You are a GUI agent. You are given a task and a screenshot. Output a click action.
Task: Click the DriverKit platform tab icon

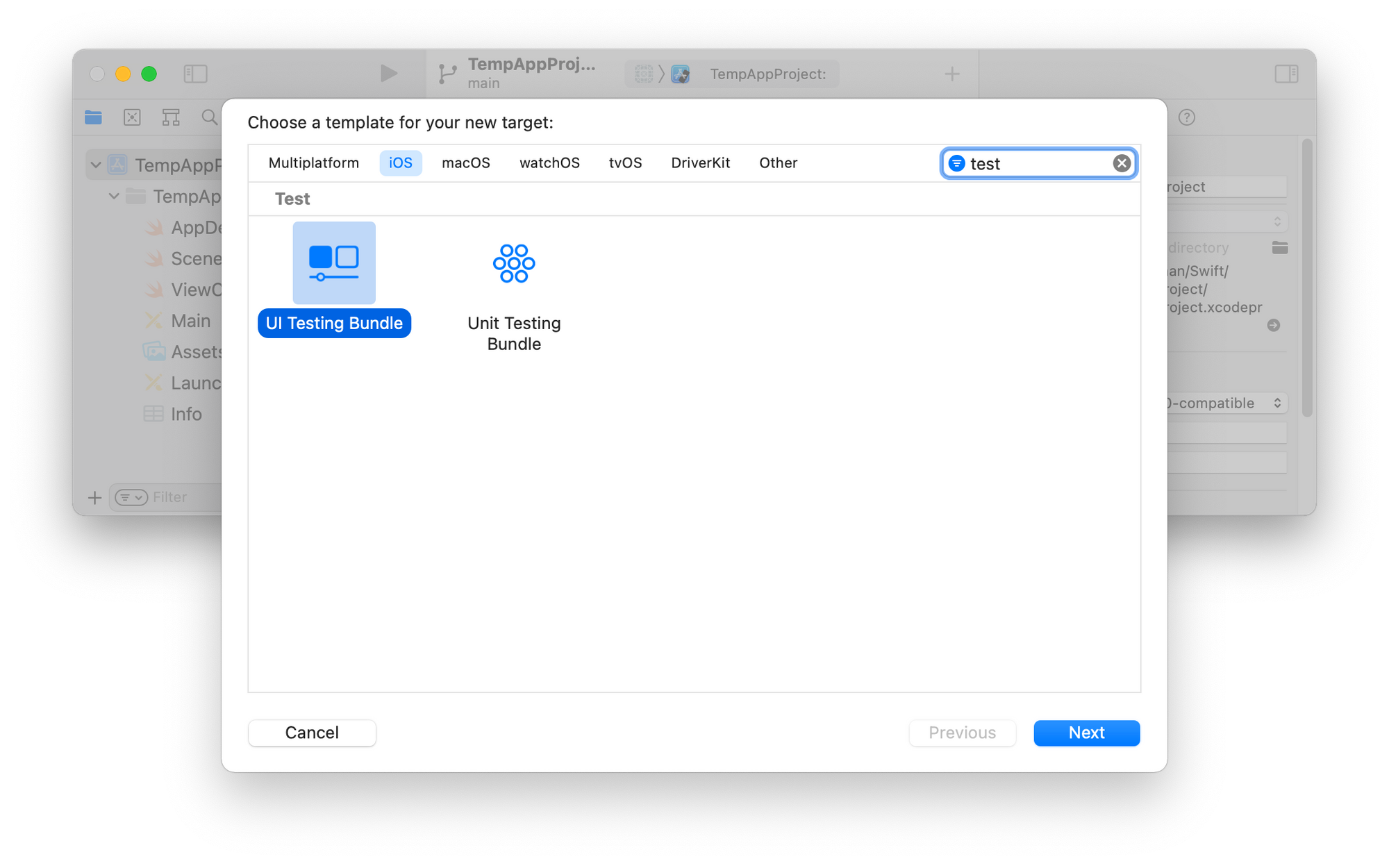(x=699, y=162)
